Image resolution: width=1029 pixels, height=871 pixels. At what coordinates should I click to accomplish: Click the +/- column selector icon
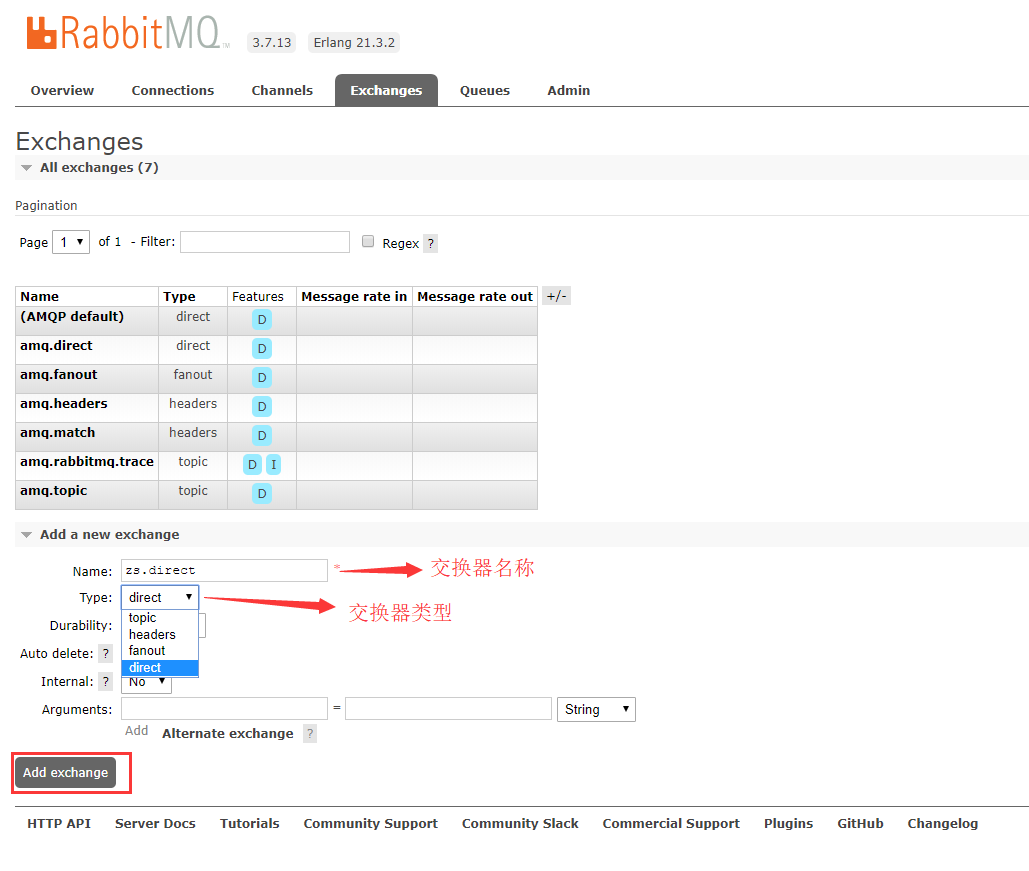[556, 295]
